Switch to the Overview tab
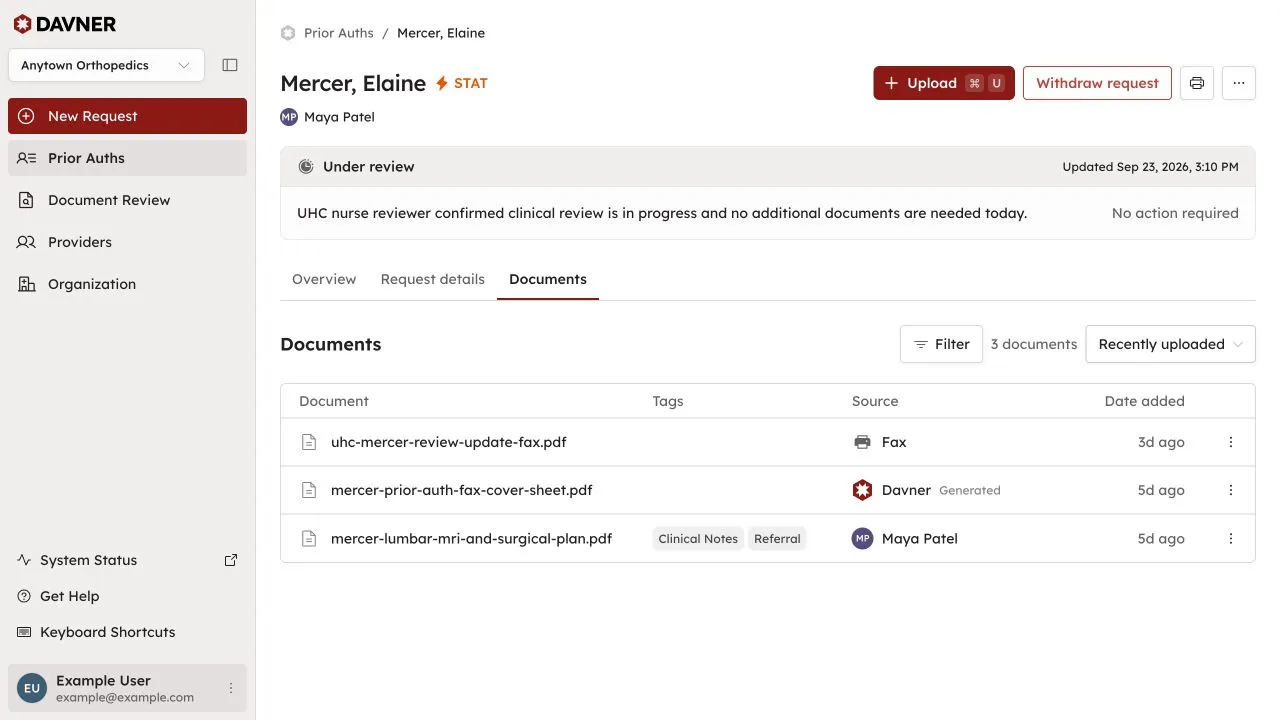The image size is (1280, 720). coord(324,279)
